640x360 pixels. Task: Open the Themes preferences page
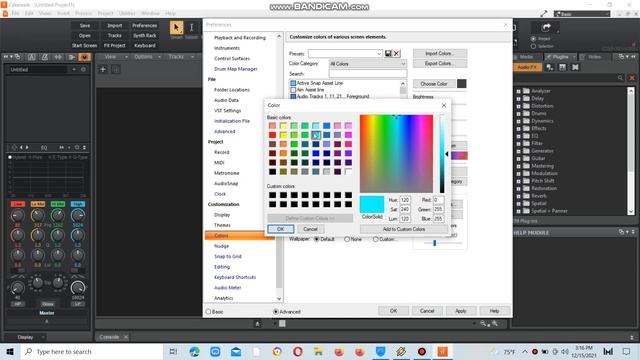(x=222, y=225)
